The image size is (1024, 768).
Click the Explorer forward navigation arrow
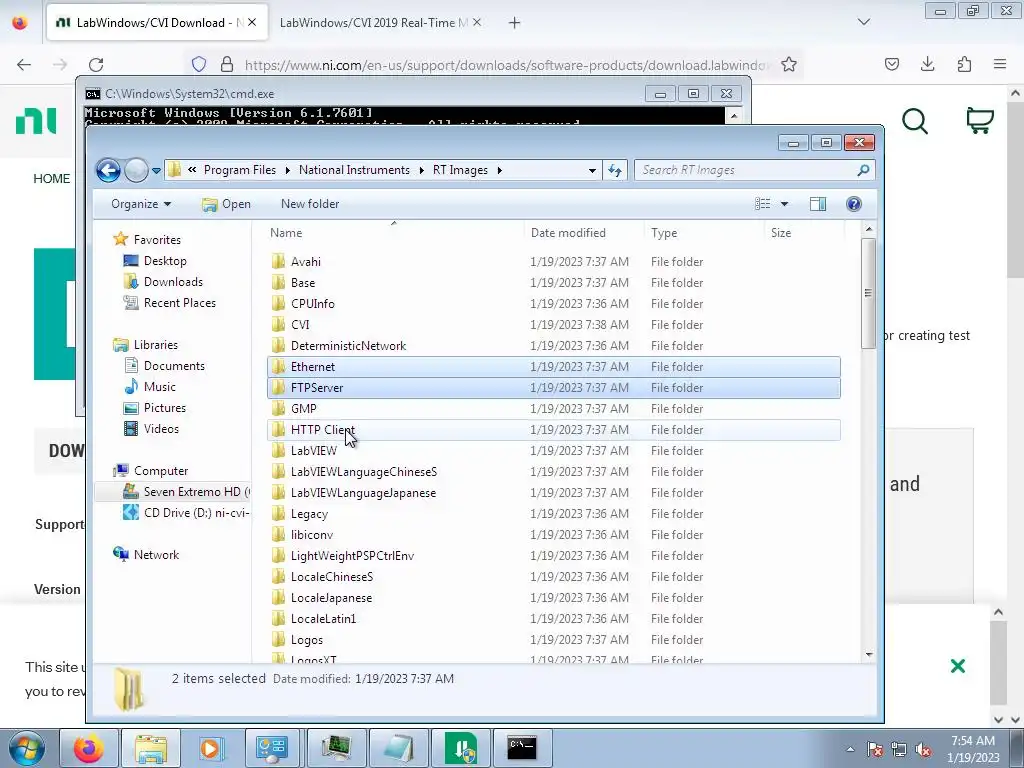[x=136, y=170]
